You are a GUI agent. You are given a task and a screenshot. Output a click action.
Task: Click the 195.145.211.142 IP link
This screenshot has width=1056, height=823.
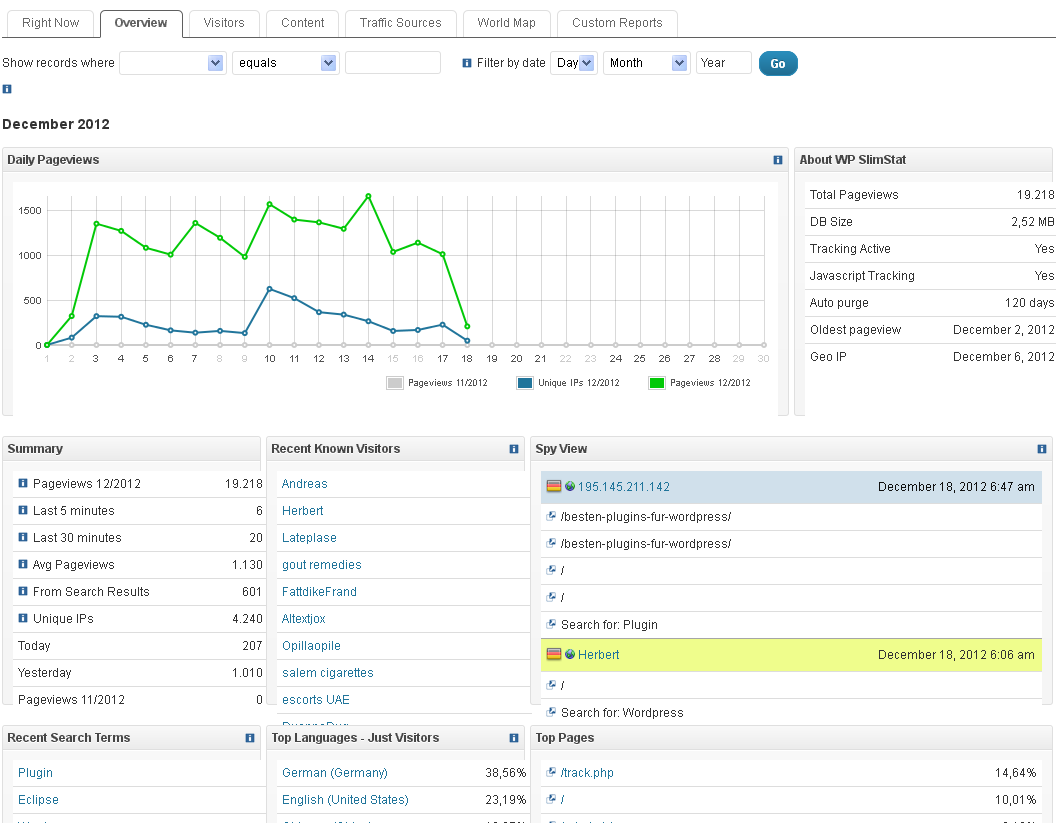624,487
